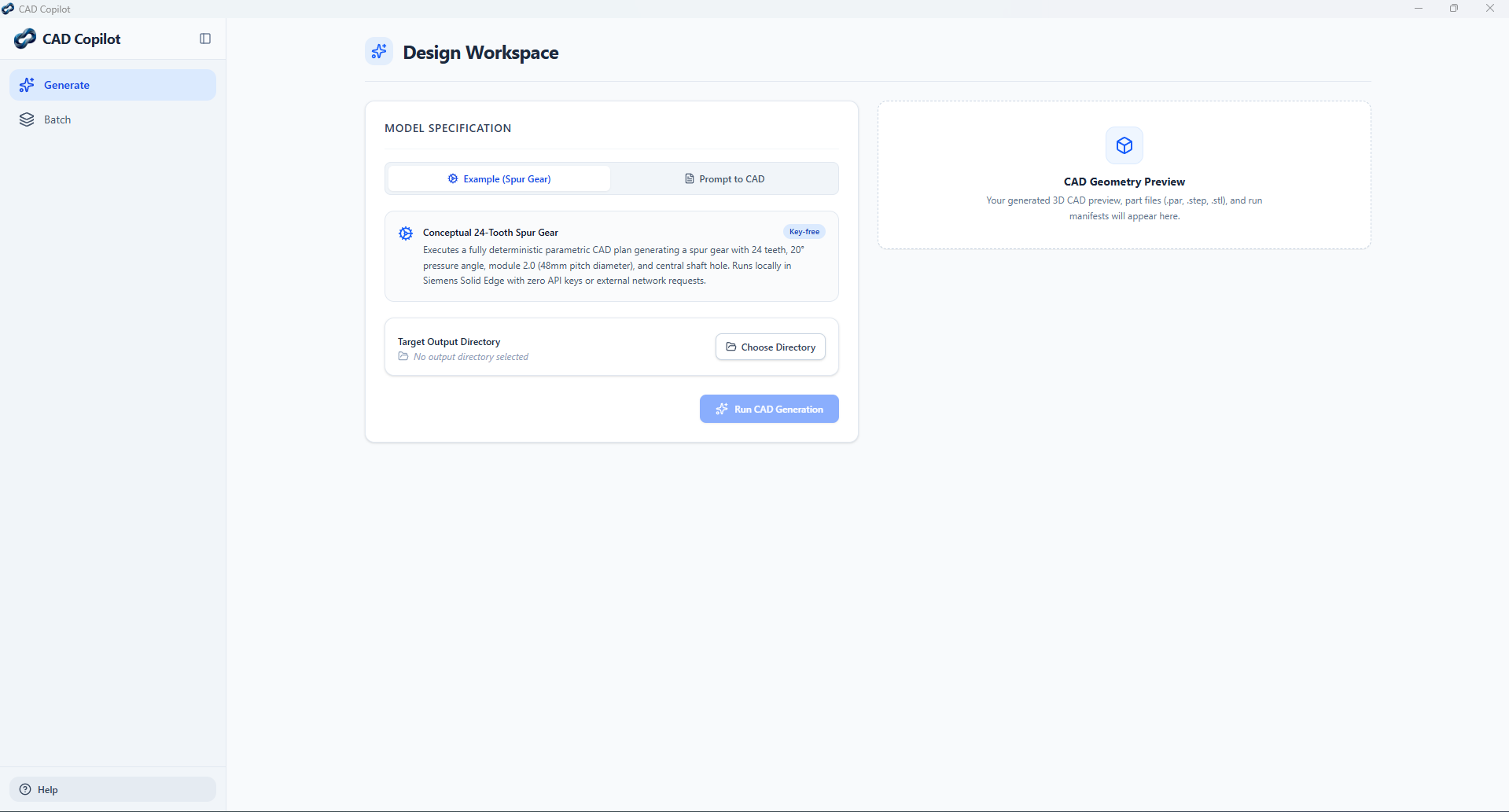Open the Batch page in sidebar
Image resolution: width=1509 pixels, height=812 pixels.
point(112,119)
